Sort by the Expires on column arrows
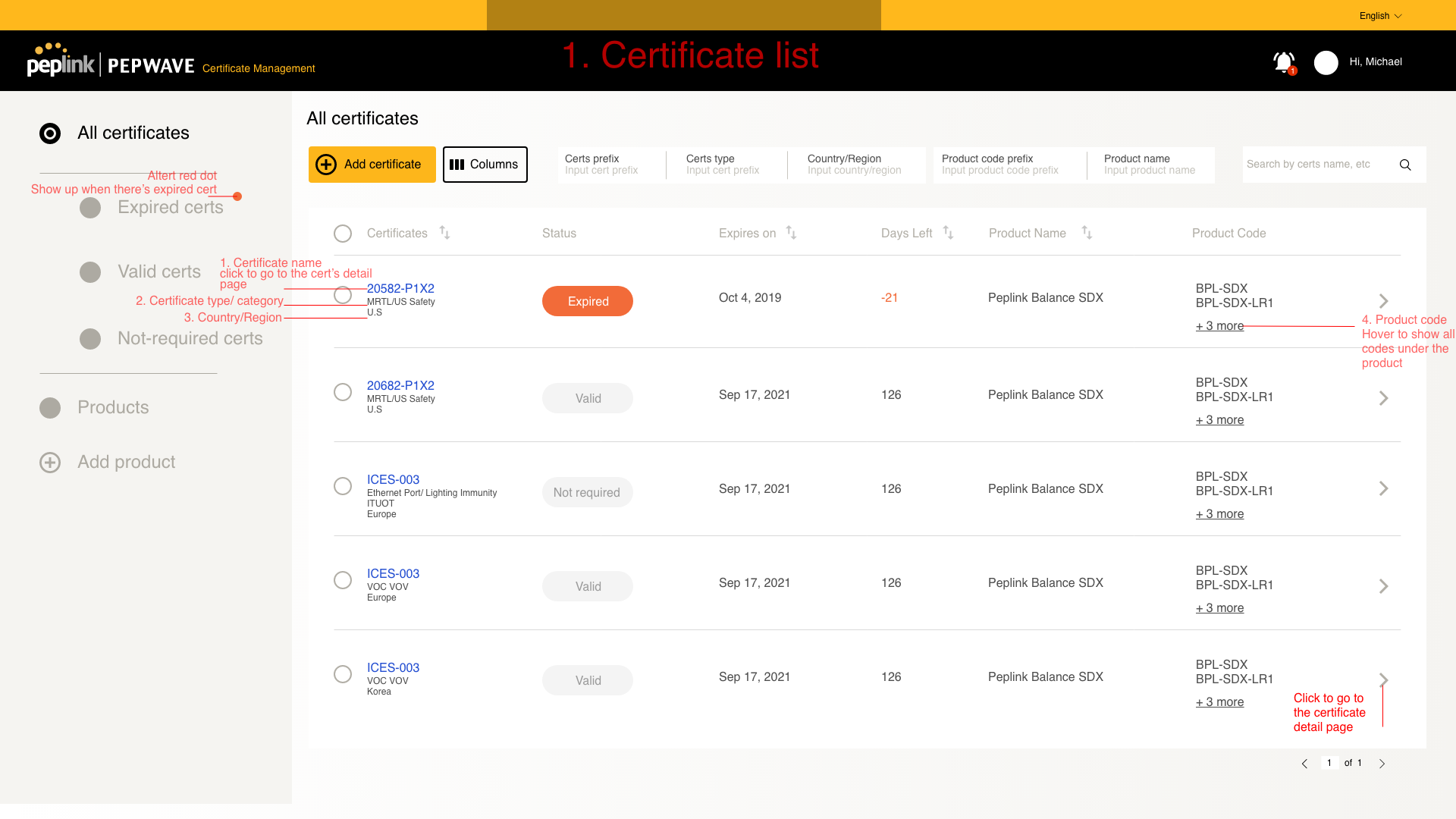The image size is (1456, 819). click(791, 233)
